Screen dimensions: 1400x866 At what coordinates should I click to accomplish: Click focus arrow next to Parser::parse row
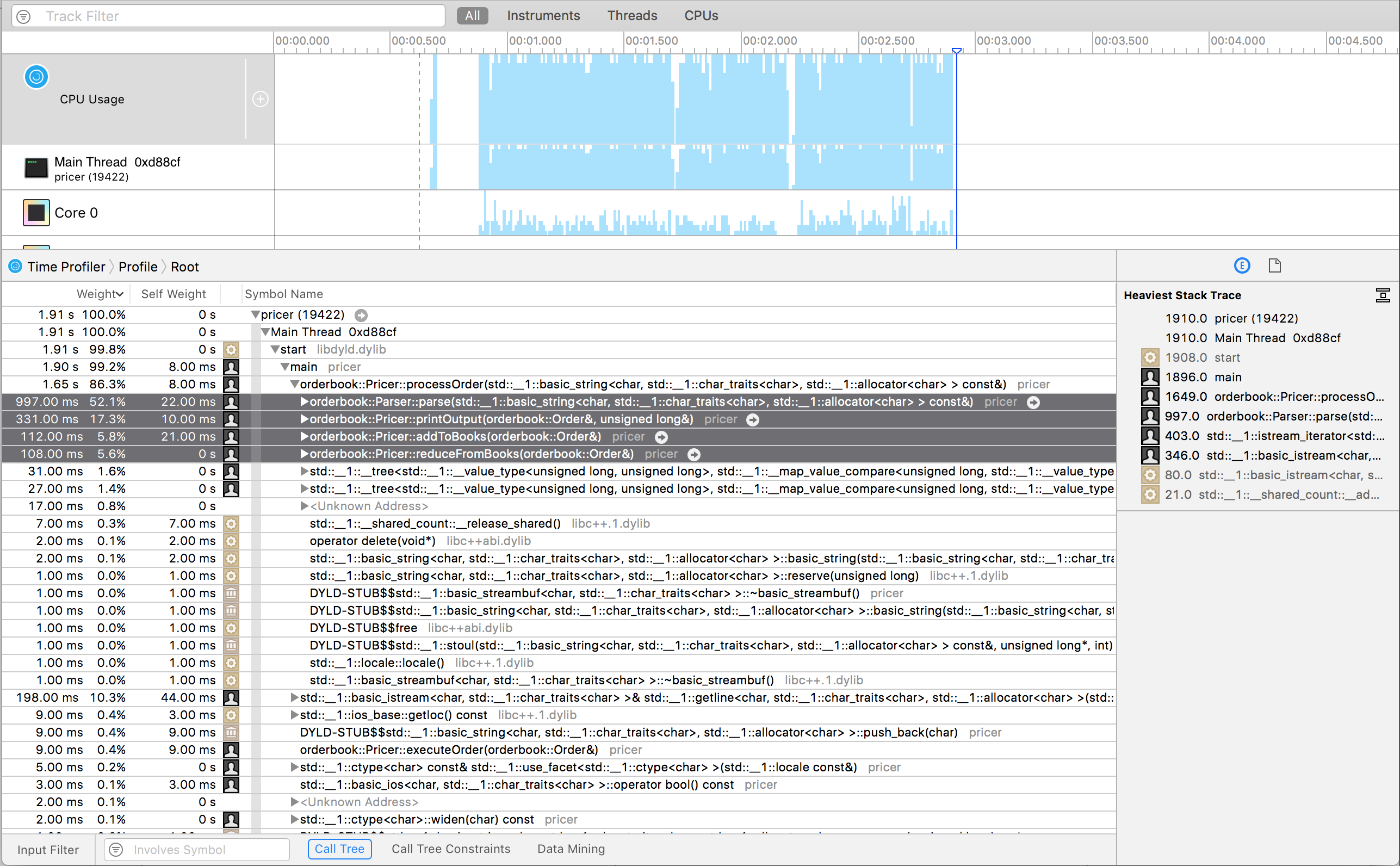1033,403
